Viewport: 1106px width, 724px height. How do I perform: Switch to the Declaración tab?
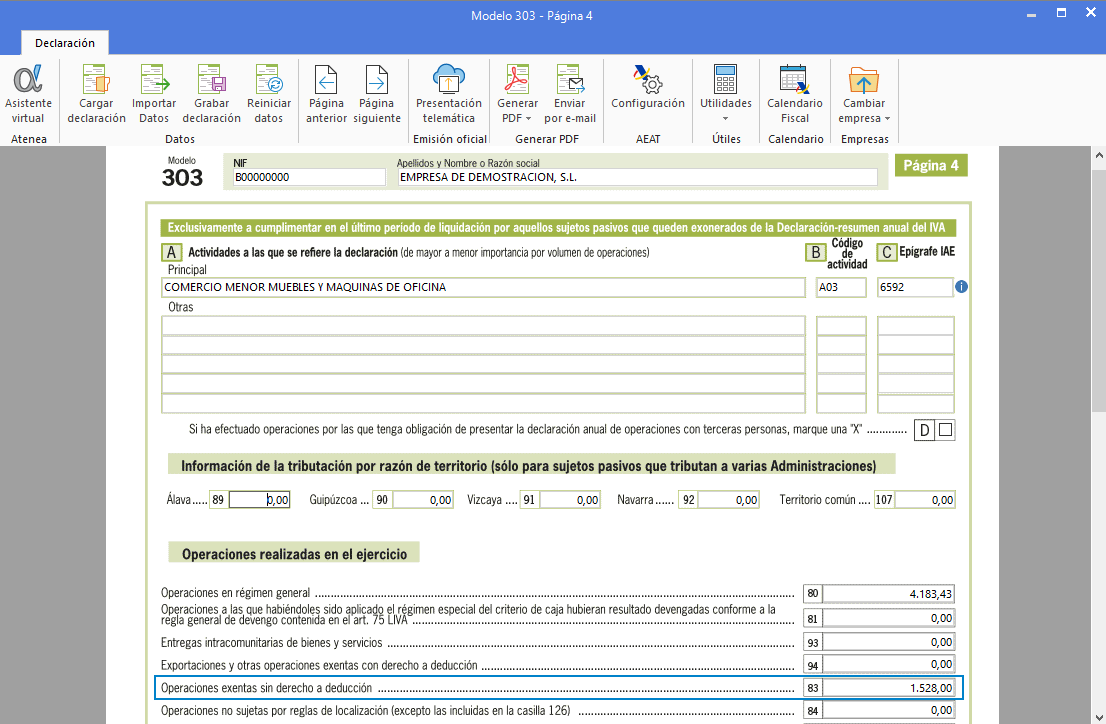[65, 43]
